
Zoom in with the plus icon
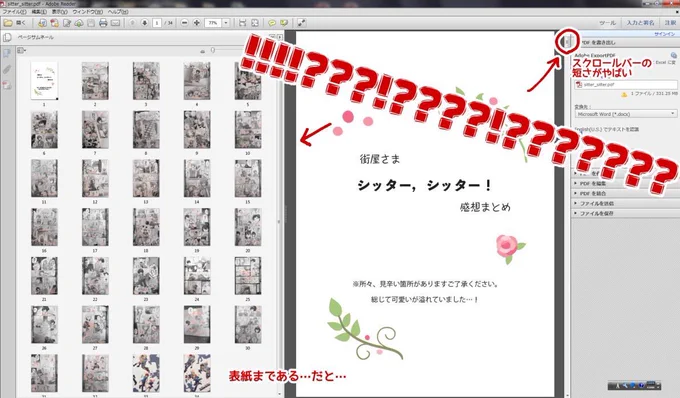(x=196, y=23)
